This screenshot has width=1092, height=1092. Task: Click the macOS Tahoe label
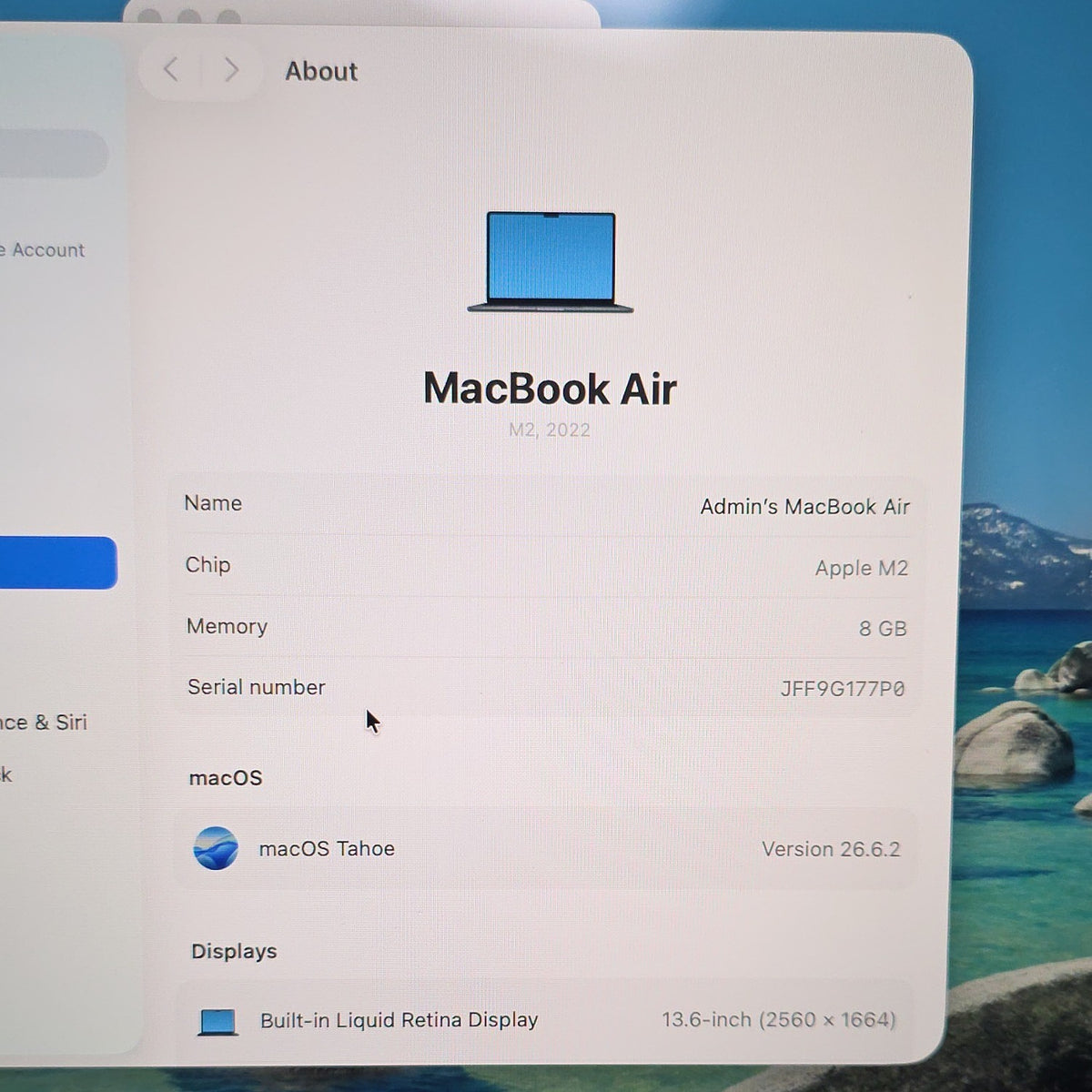coord(327,849)
